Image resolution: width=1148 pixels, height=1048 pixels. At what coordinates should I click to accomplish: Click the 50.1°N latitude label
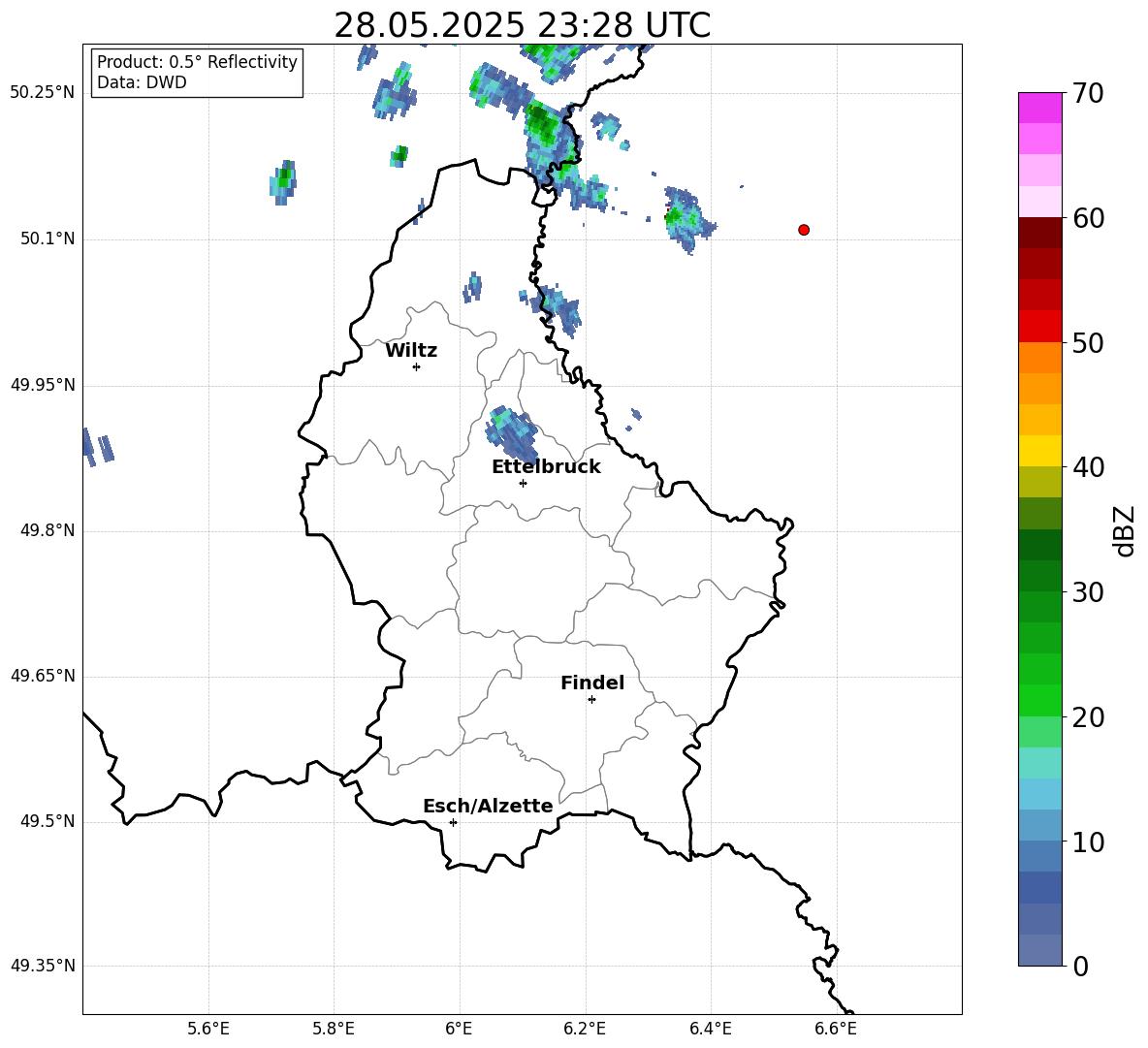[48, 239]
